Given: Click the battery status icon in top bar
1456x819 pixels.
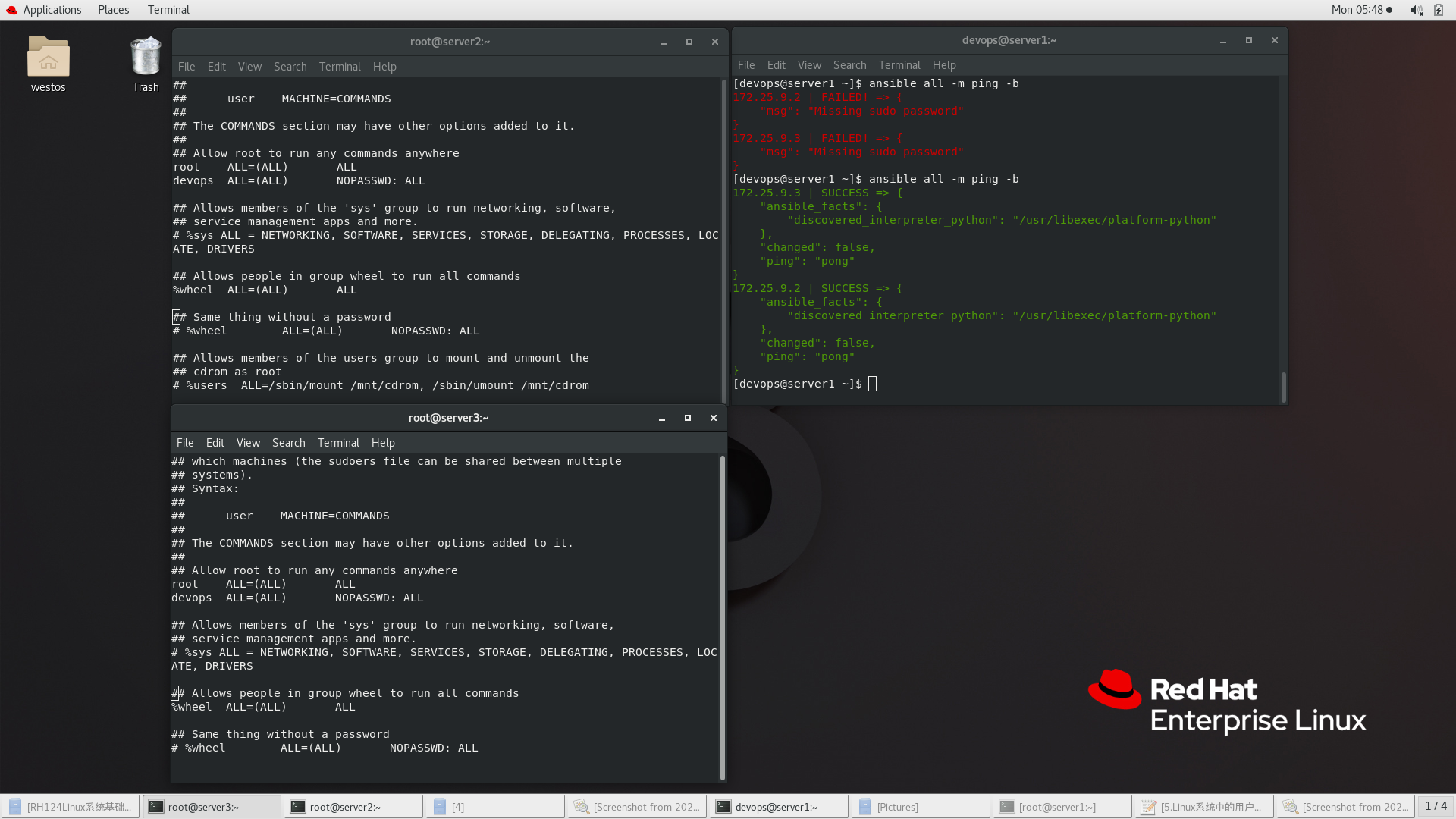Looking at the screenshot, I should (x=1439, y=10).
